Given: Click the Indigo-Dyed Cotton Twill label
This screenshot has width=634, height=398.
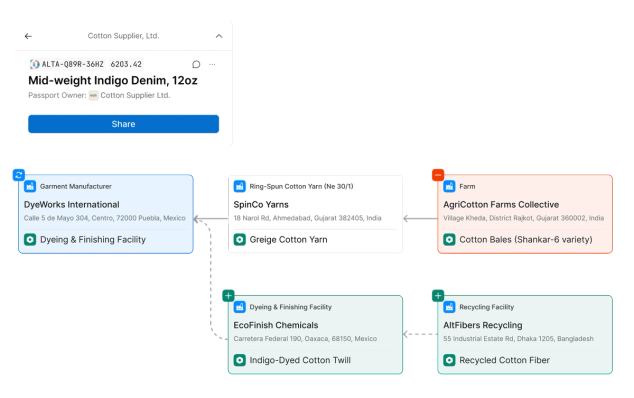Looking at the screenshot, I should coord(300,360).
